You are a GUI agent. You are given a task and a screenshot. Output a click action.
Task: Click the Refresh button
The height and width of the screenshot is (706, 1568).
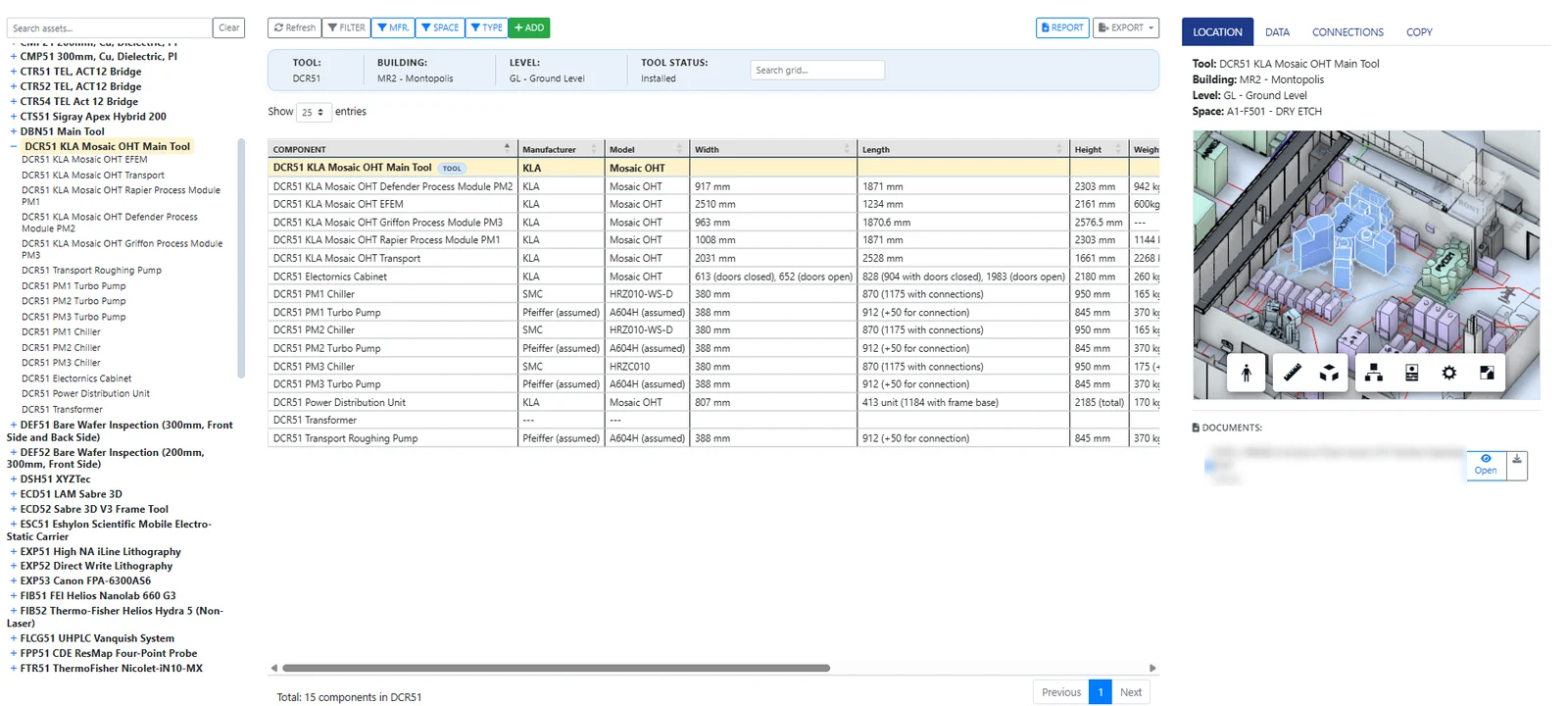pyautogui.click(x=295, y=27)
